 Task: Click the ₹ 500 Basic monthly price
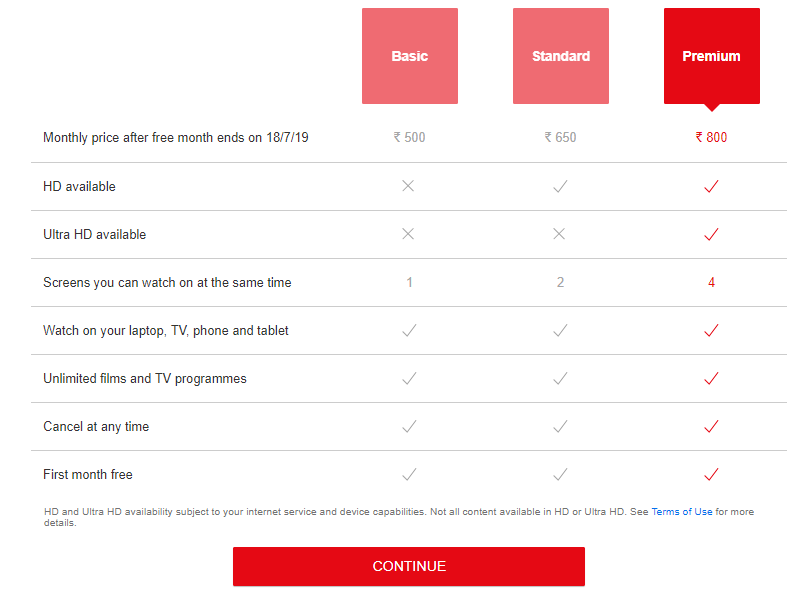[x=409, y=137]
